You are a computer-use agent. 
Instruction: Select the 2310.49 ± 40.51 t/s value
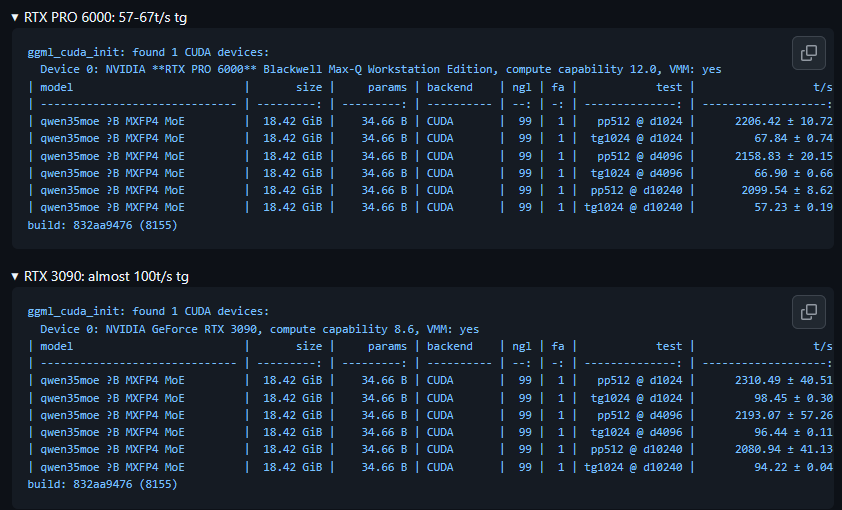[x=783, y=380]
